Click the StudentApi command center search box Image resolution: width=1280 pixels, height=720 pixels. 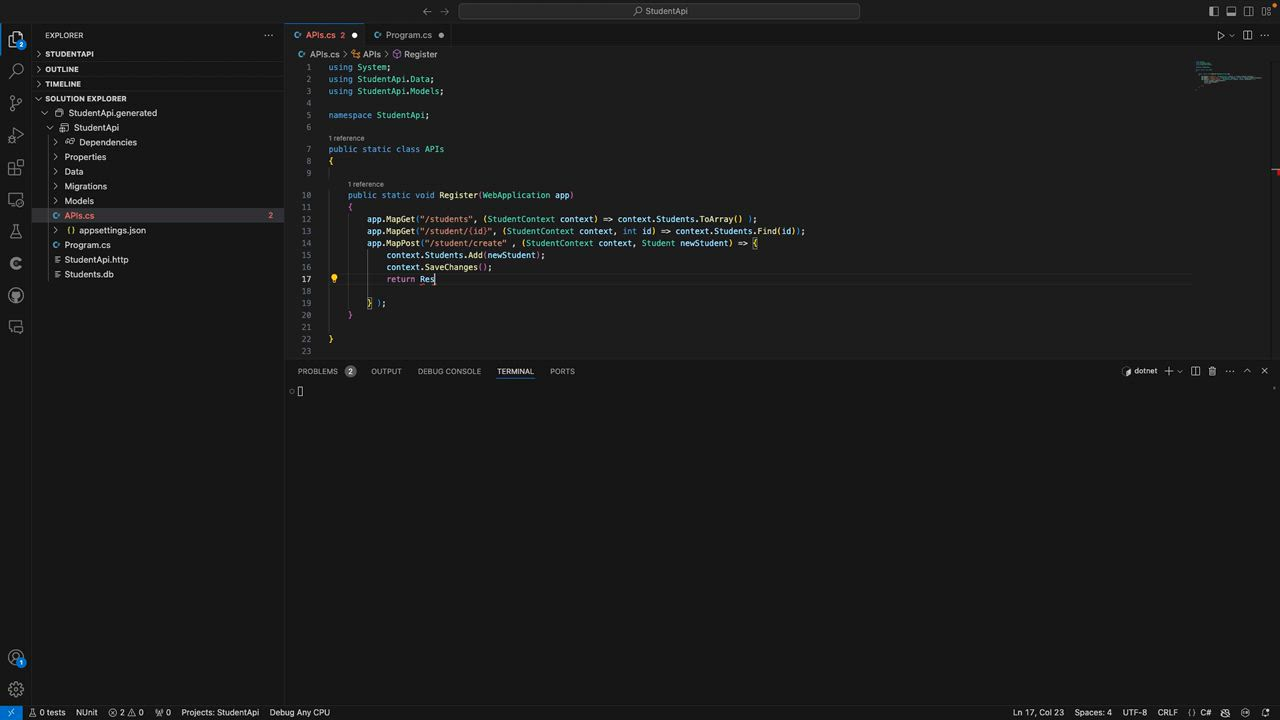coord(659,11)
